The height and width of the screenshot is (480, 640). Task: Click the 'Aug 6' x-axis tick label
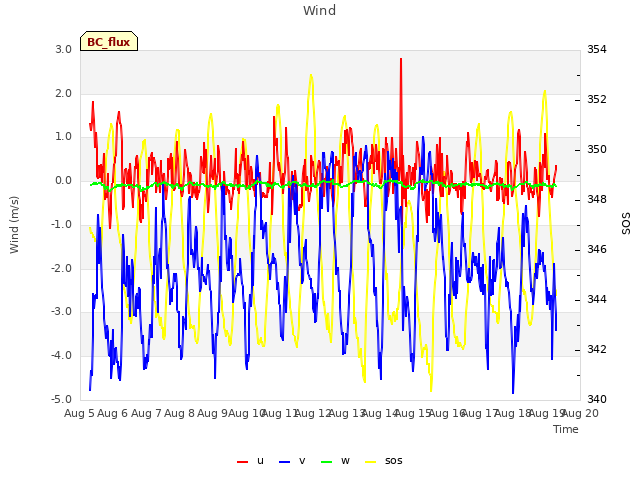pyautogui.click(x=113, y=413)
